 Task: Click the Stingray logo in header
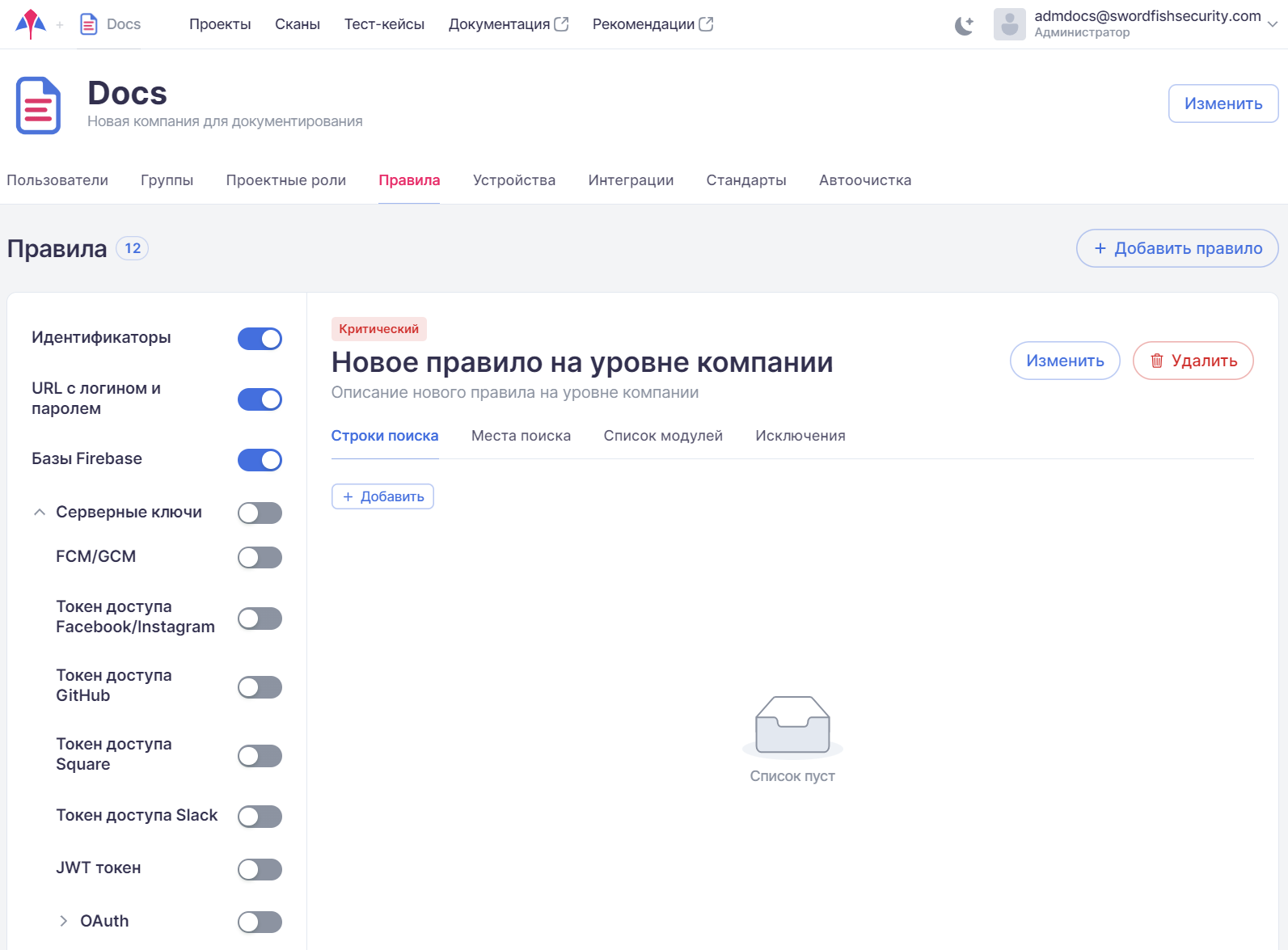pyautogui.click(x=31, y=24)
